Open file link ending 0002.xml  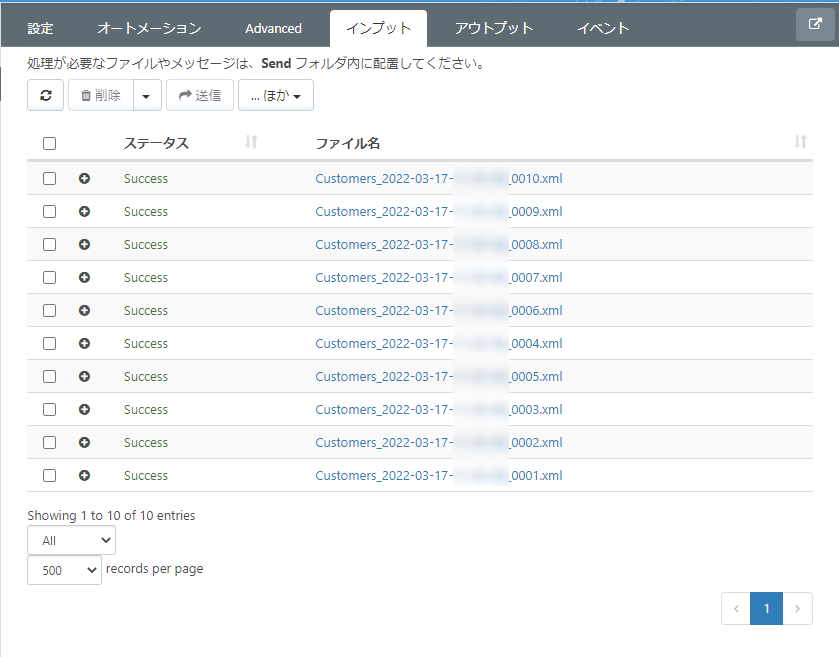[439, 442]
